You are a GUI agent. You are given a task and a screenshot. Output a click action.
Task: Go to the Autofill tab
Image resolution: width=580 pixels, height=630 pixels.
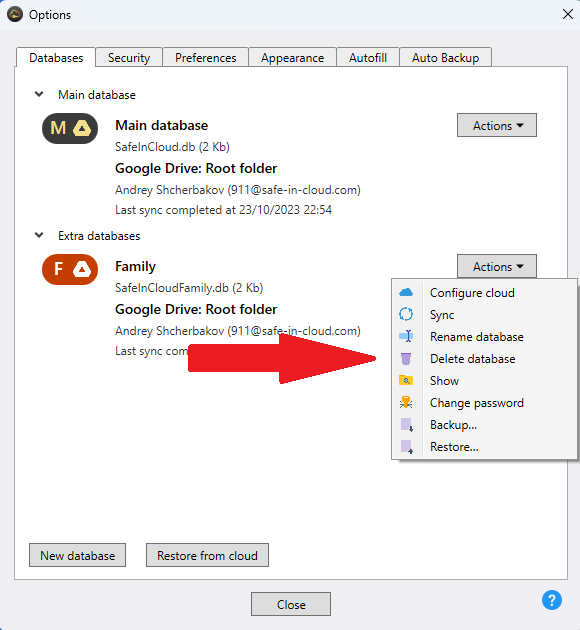coord(368,57)
